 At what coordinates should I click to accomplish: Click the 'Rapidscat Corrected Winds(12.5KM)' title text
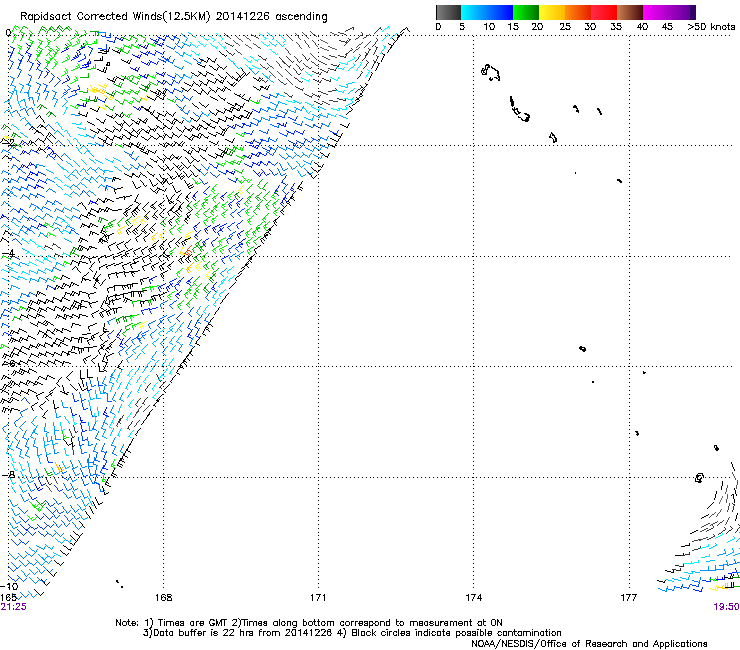pyautogui.click(x=115, y=17)
